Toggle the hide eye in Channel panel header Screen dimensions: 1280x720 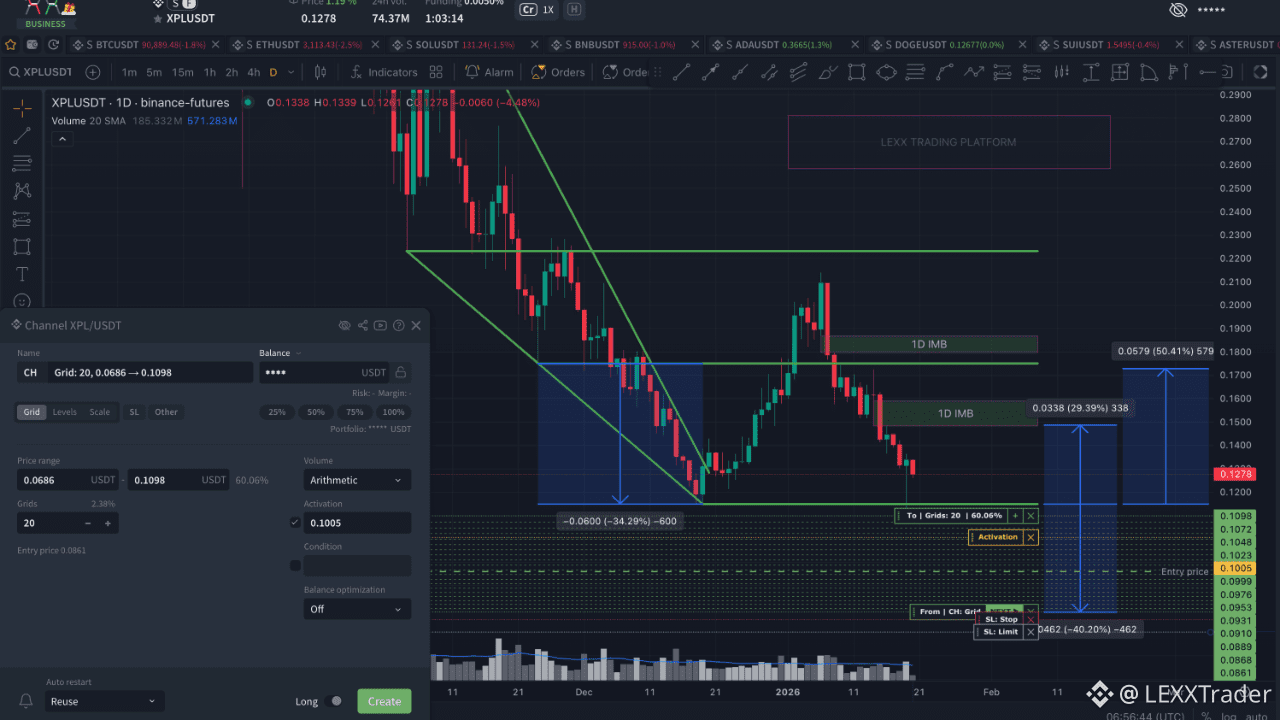tap(345, 325)
